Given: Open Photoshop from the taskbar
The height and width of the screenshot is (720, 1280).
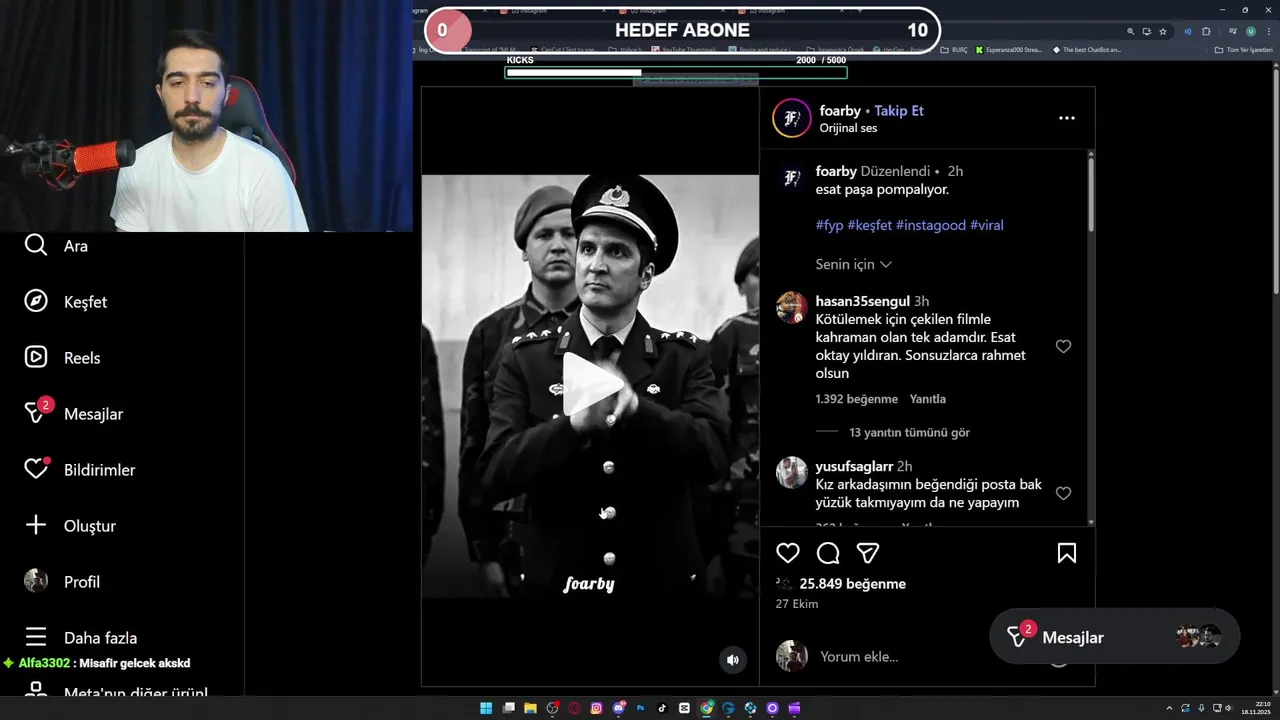Looking at the screenshot, I should (x=641, y=708).
